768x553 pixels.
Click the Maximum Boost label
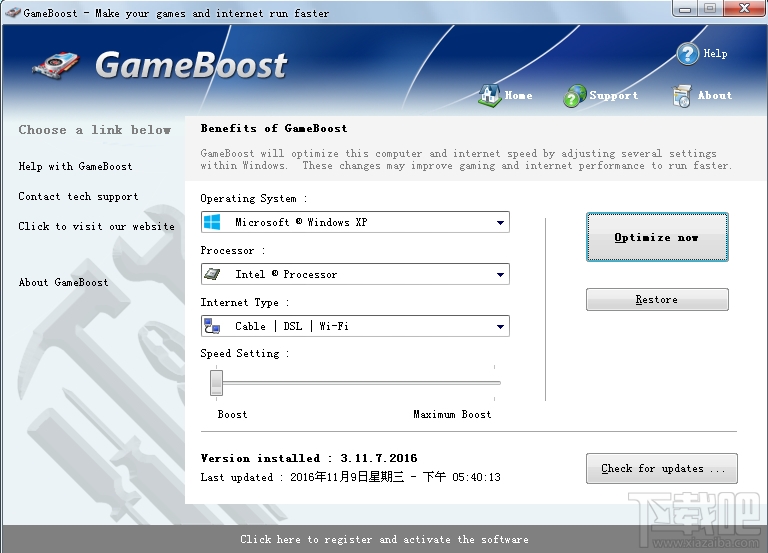tap(452, 414)
